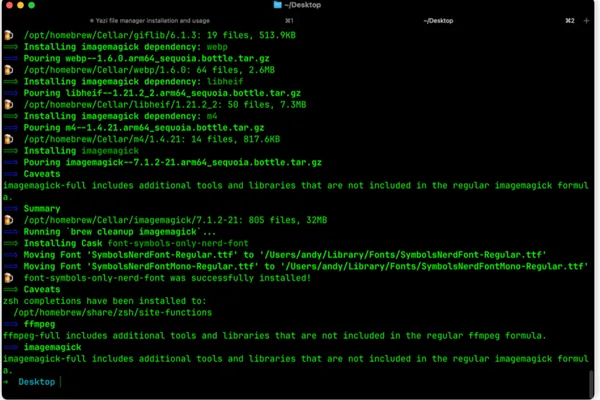Minimize the terminal with the yellow button

point(21,5)
